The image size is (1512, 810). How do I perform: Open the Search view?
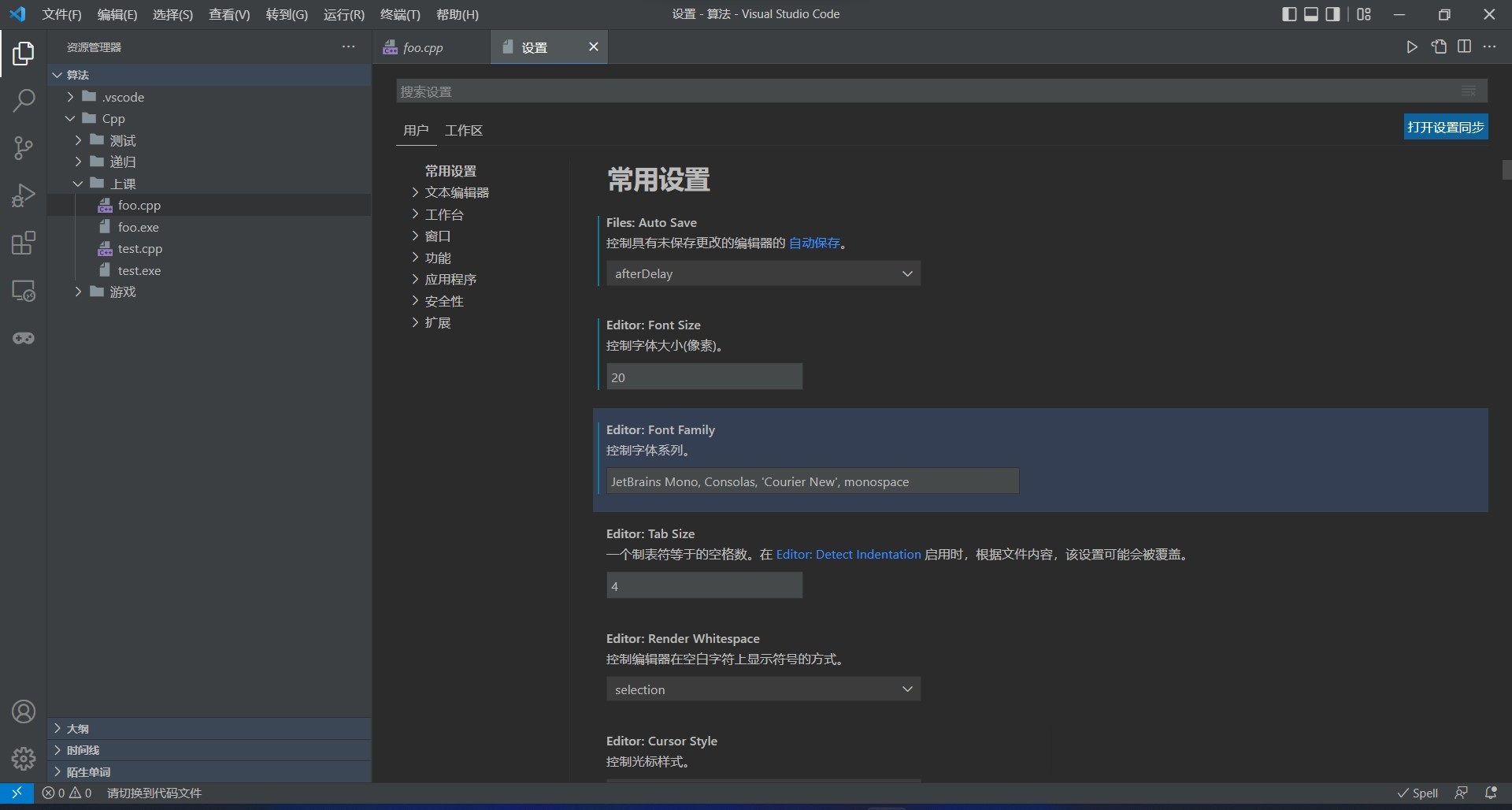click(23, 101)
